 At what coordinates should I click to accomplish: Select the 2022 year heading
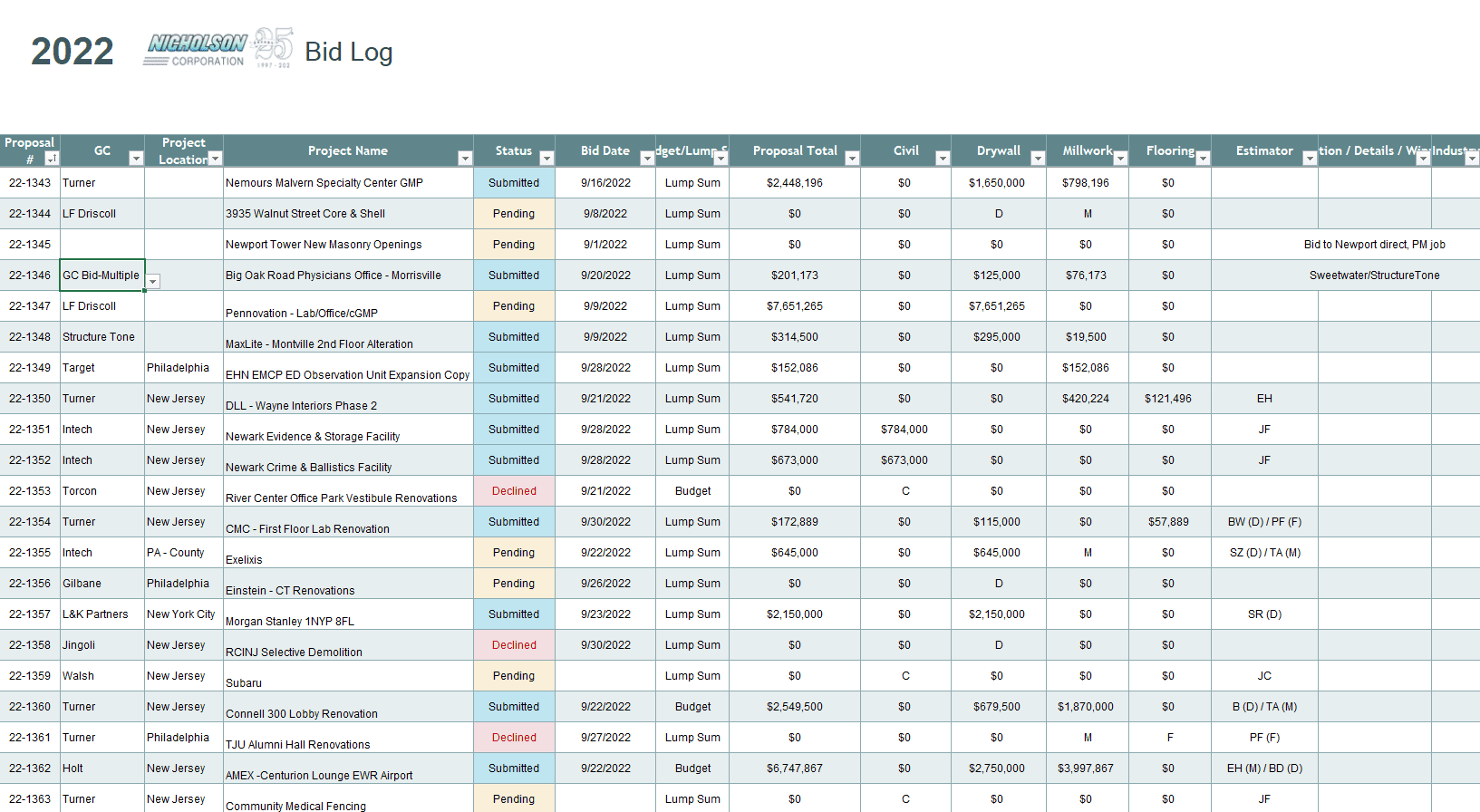click(73, 51)
